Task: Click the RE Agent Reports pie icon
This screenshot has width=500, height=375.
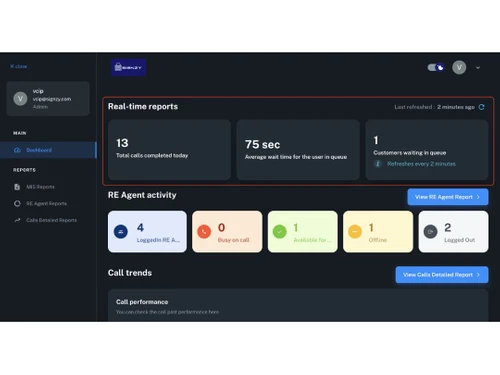Action: point(17,203)
